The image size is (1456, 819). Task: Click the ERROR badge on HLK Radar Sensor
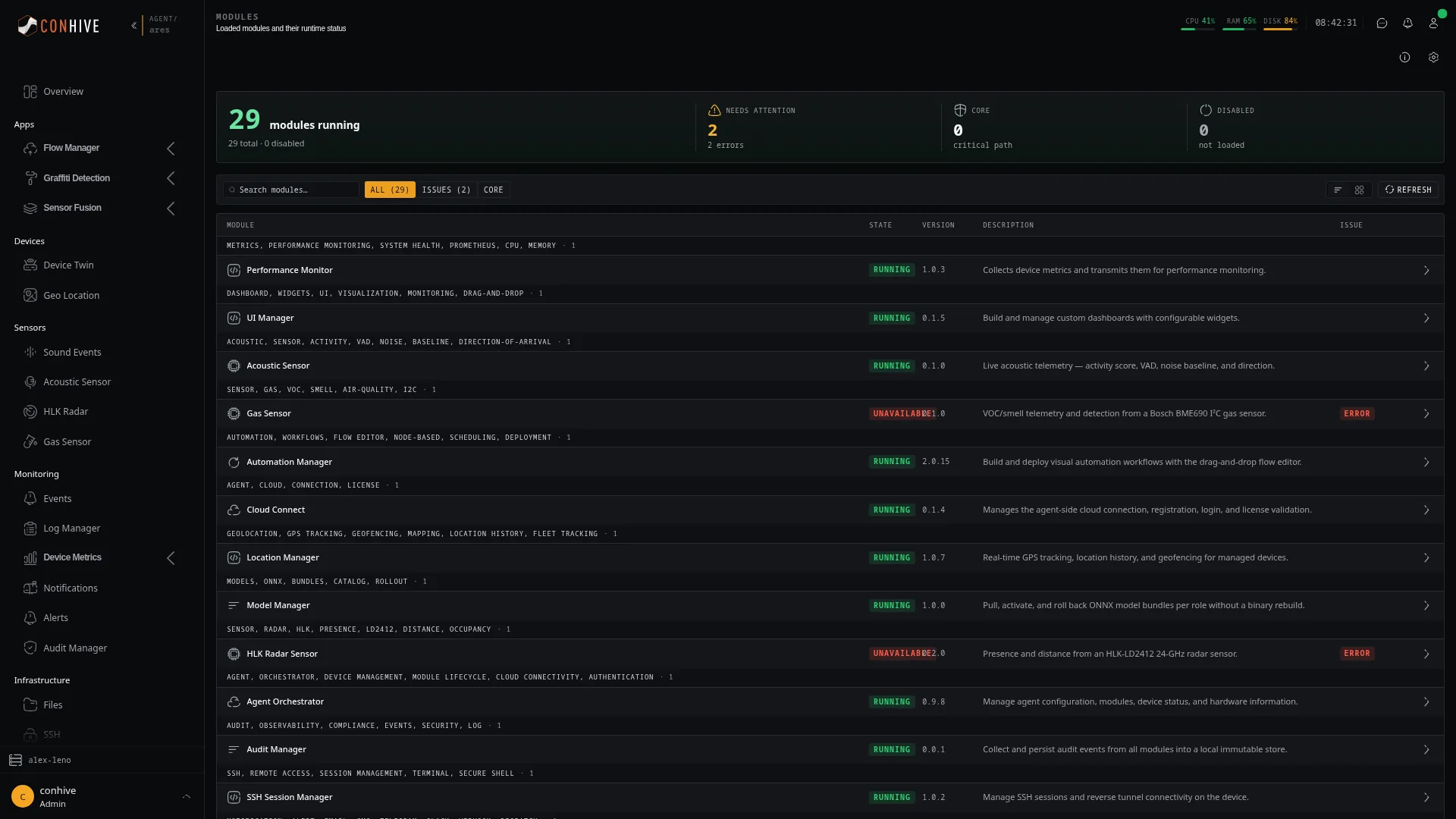click(x=1357, y=654)
